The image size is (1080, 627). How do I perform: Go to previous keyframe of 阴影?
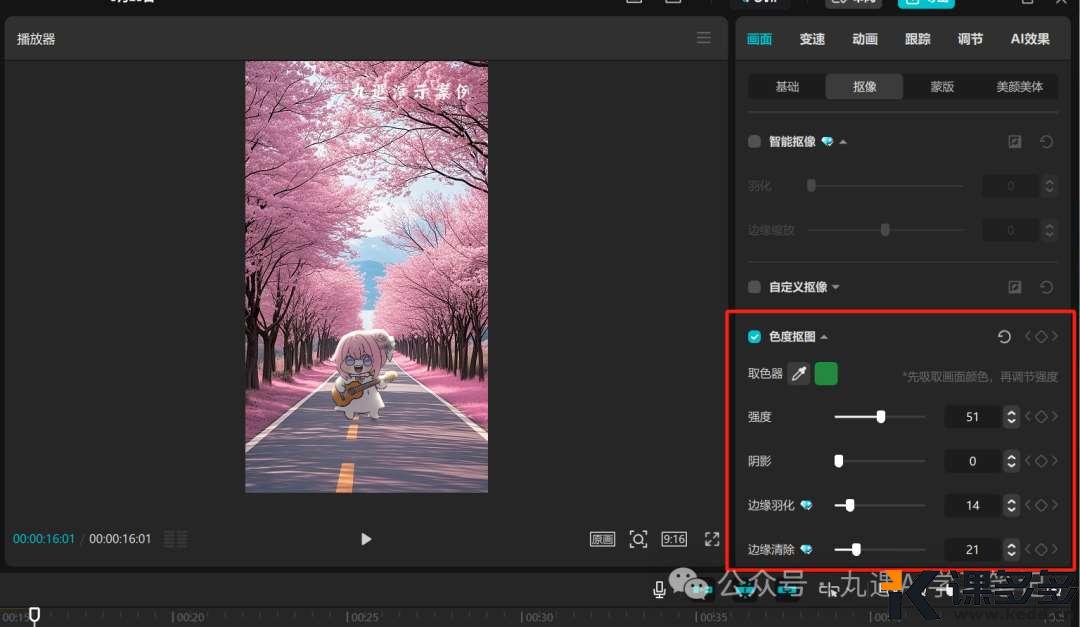1028,461
